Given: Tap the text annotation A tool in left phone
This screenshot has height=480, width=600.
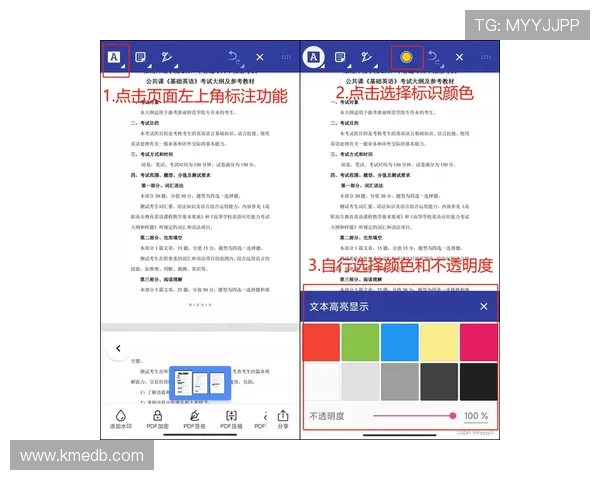Looking at the screenshot, I should 114,57.
